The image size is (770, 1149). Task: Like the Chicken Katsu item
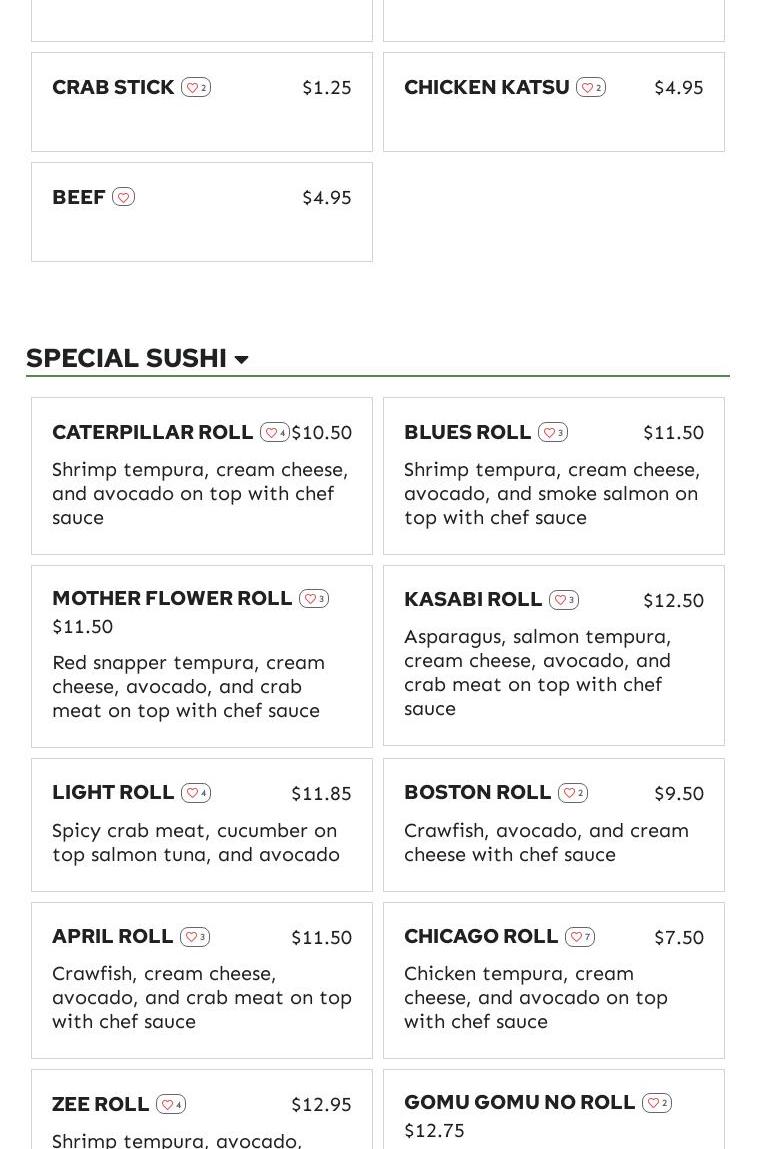[x=590, y=88]
